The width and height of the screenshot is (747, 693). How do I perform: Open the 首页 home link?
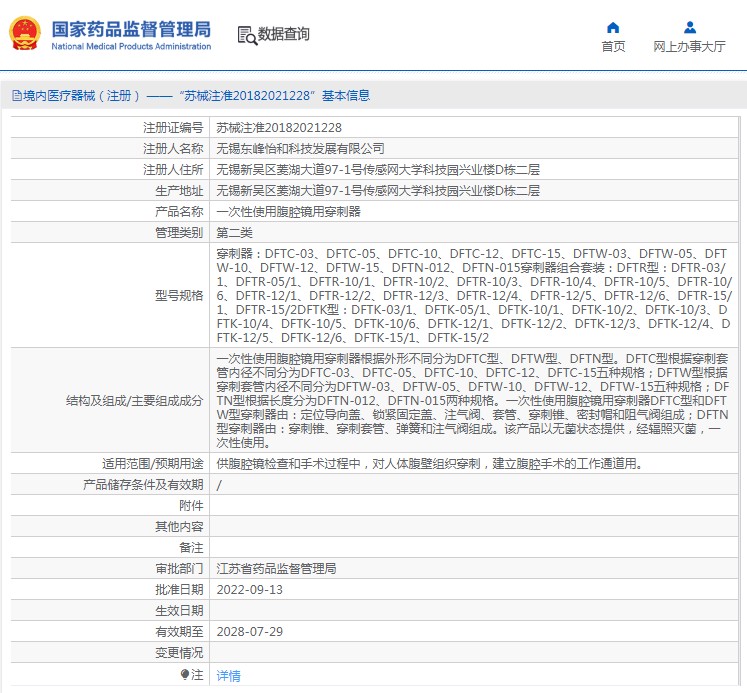pyautogui.click(x=613, y=47)
